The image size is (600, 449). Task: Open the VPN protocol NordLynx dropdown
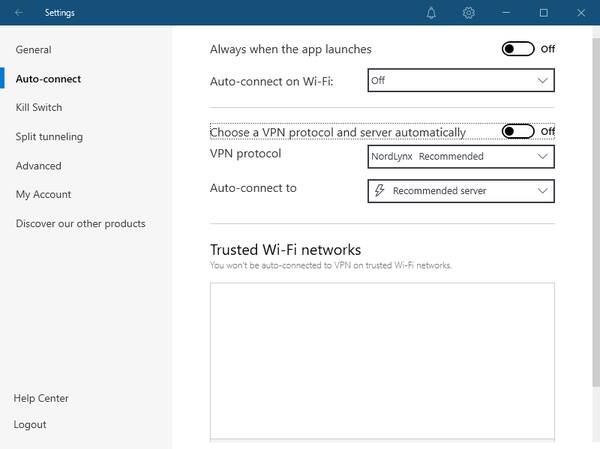pos(461,156)
